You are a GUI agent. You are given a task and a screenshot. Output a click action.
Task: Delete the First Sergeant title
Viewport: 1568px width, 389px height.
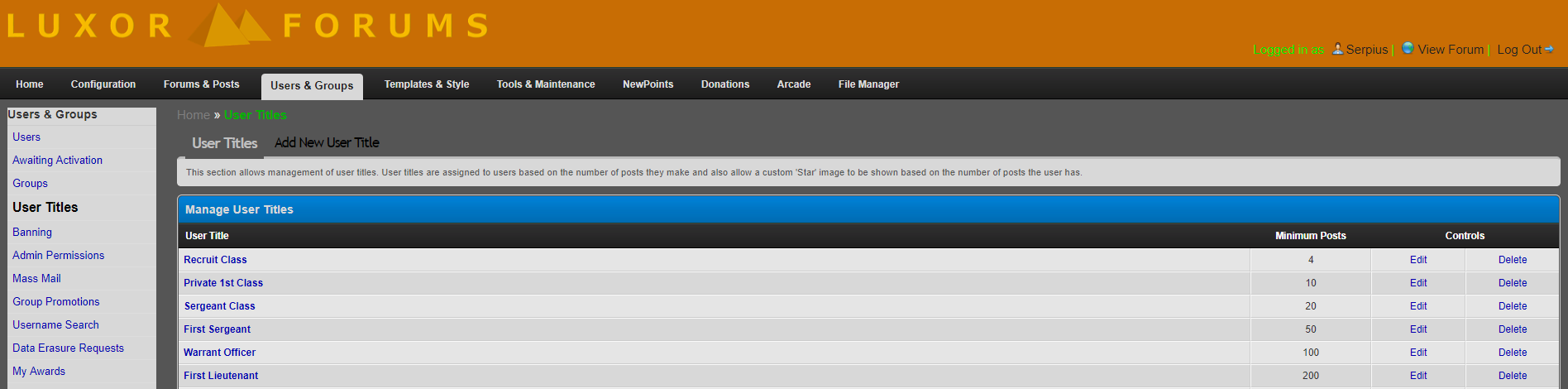pos(1513,329)
